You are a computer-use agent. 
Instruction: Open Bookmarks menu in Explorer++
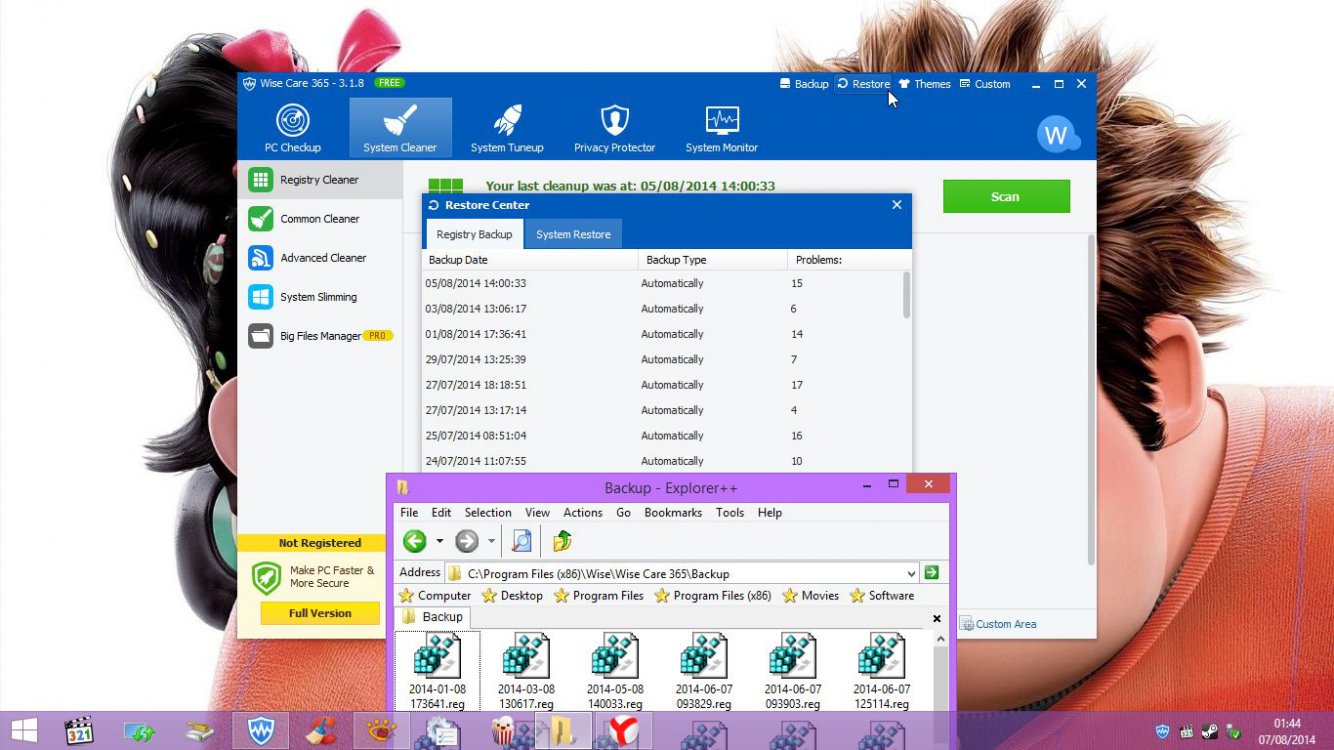pos(673,512)
